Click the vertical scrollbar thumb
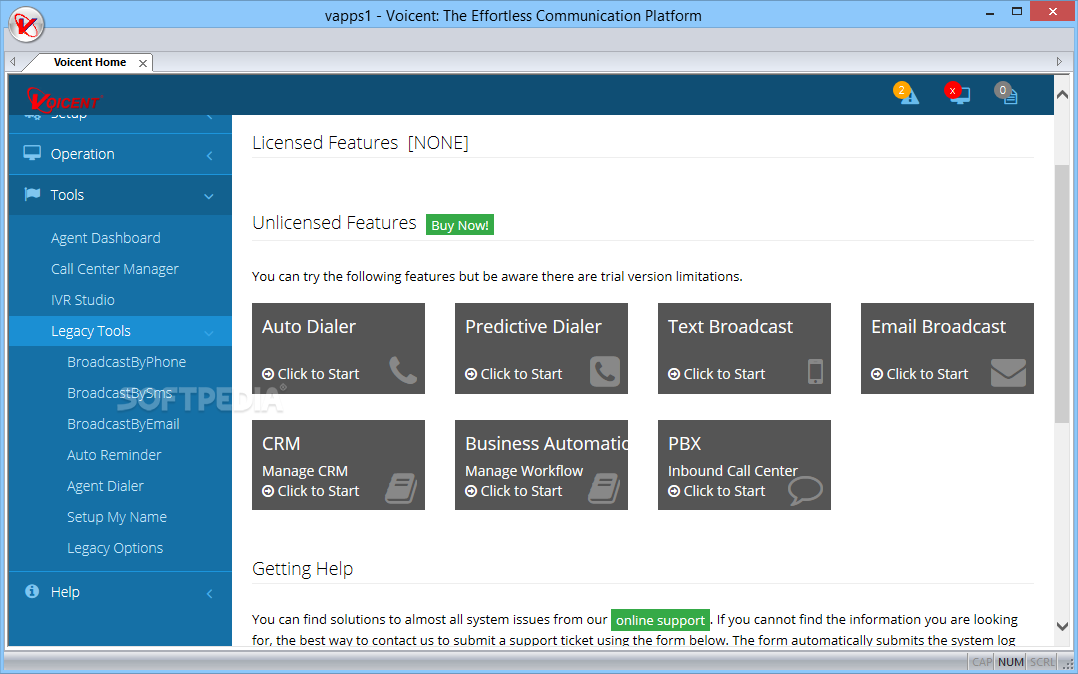This screenshot has height=674, width=1078. (1062, 294)
